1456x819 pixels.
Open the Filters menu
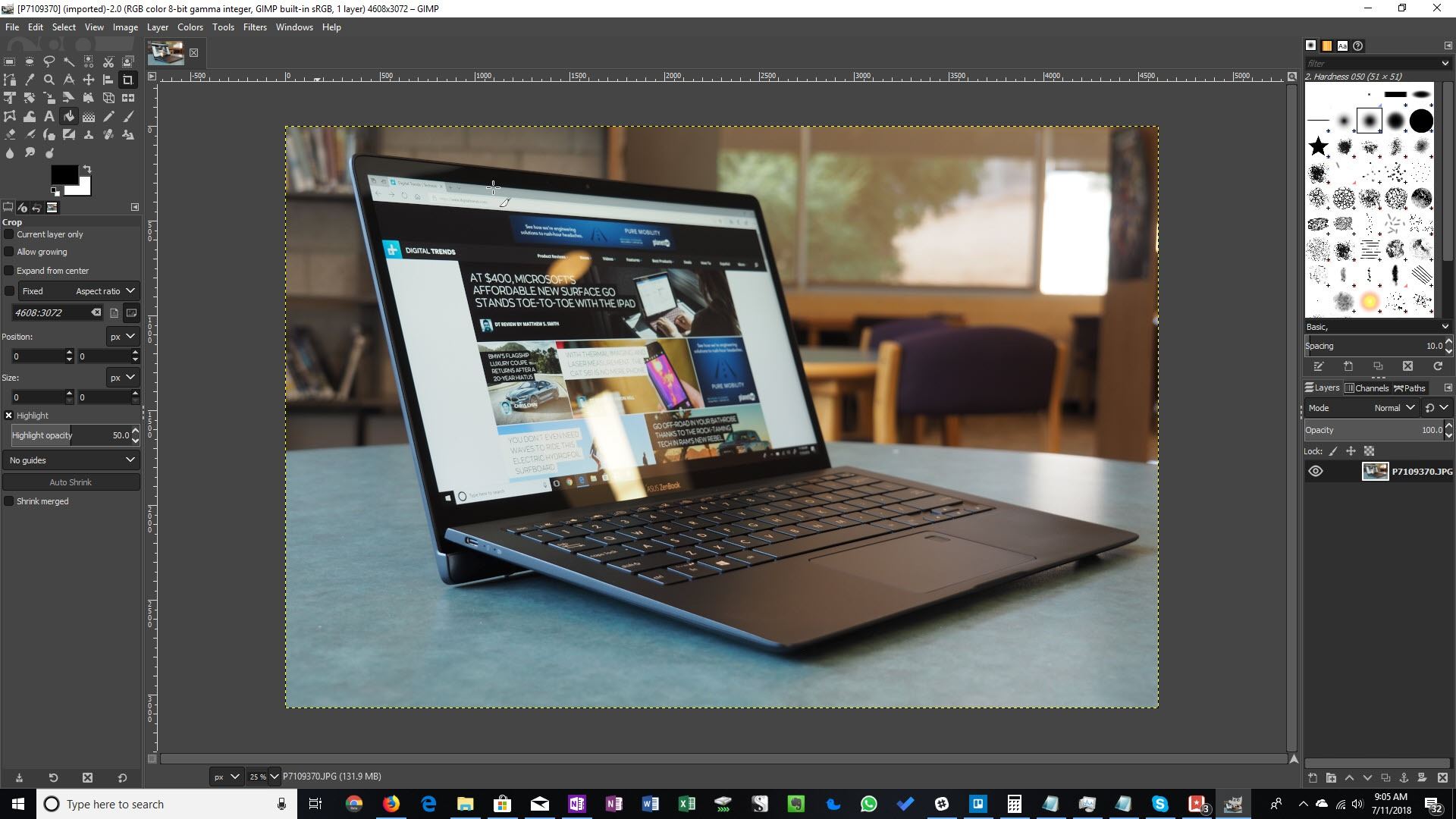(254, 27)
